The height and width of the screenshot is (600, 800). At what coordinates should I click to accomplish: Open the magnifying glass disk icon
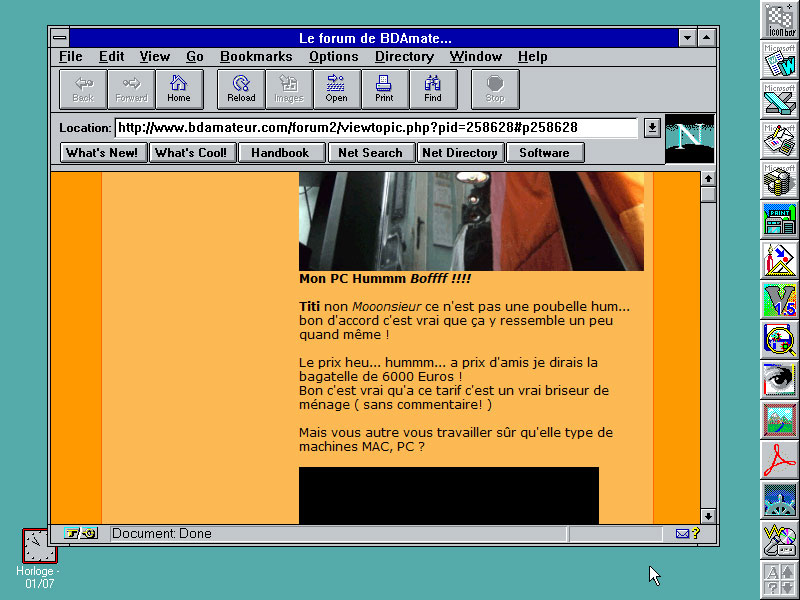click(780, 340)
